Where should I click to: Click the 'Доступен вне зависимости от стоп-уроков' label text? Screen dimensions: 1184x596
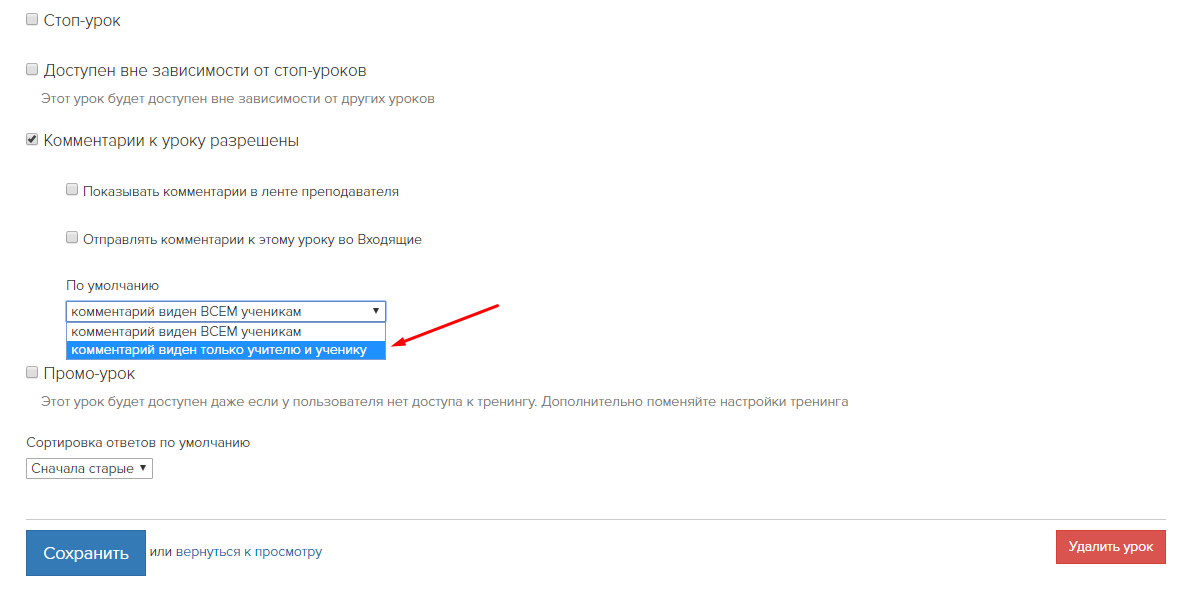[x=205, y=71]
